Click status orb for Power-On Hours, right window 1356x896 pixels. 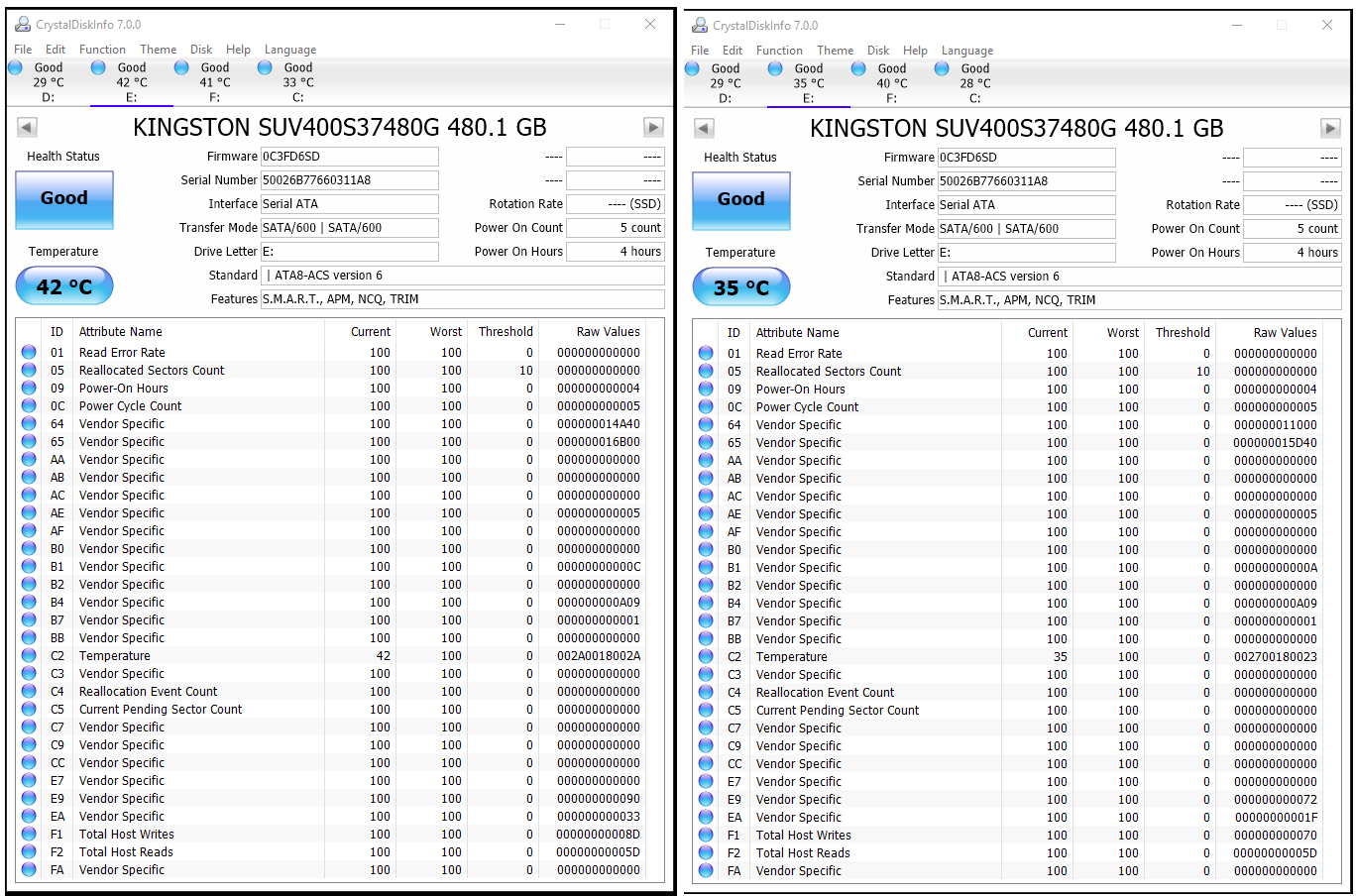(x=706, y=389)
